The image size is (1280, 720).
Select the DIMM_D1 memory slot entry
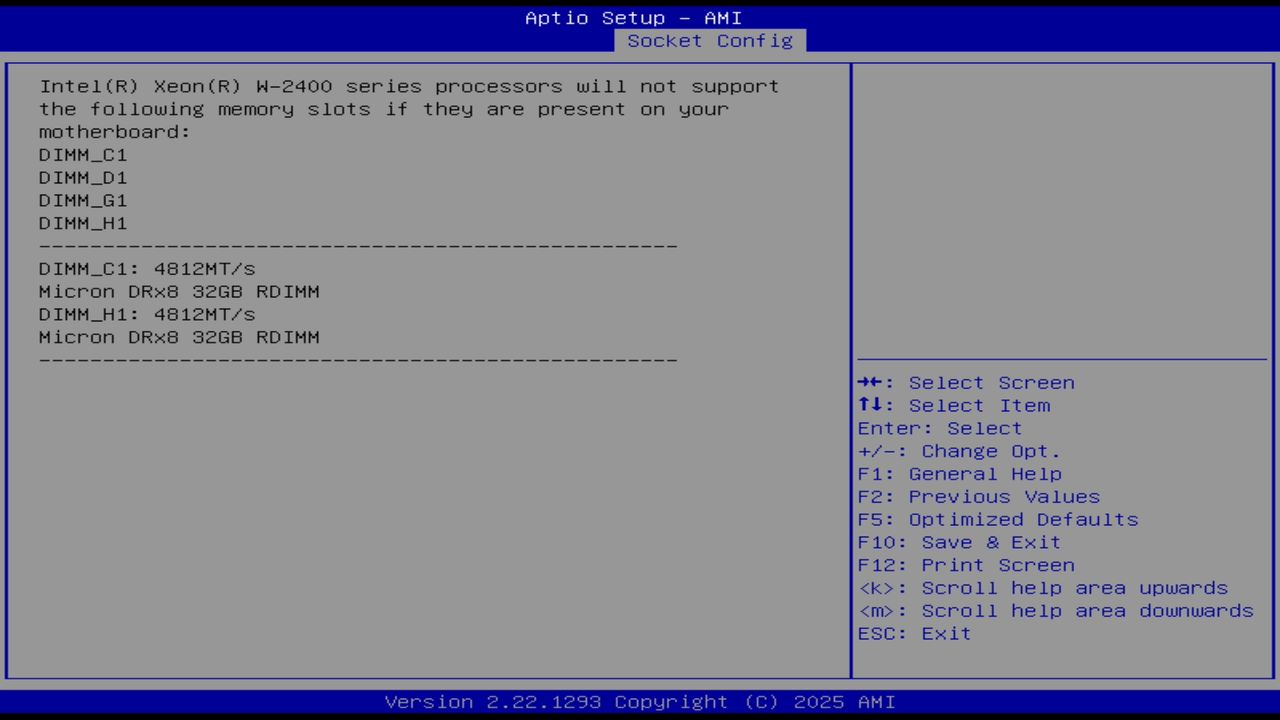coord(83,178)
